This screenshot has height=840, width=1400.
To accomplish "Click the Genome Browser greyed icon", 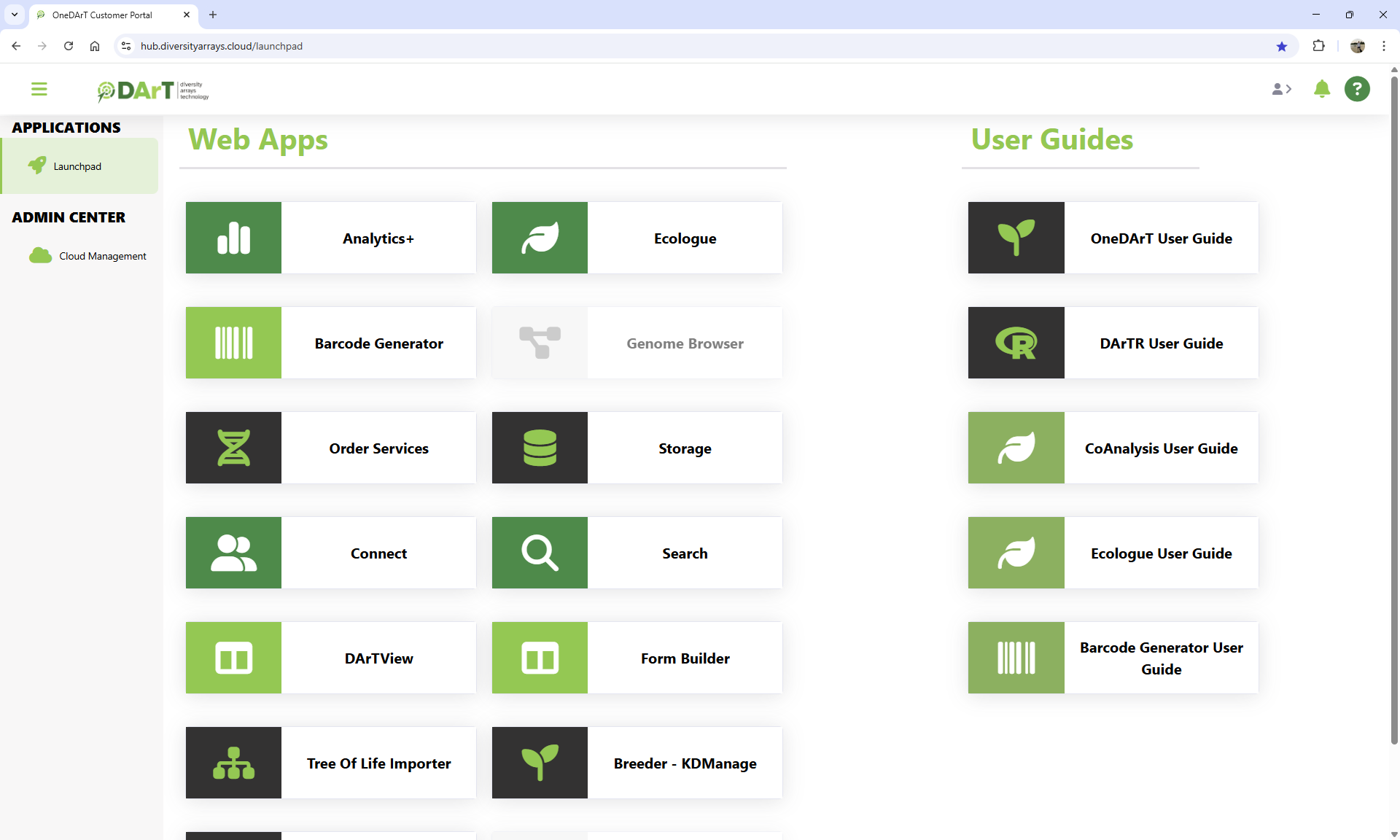I will pos(540,343).
